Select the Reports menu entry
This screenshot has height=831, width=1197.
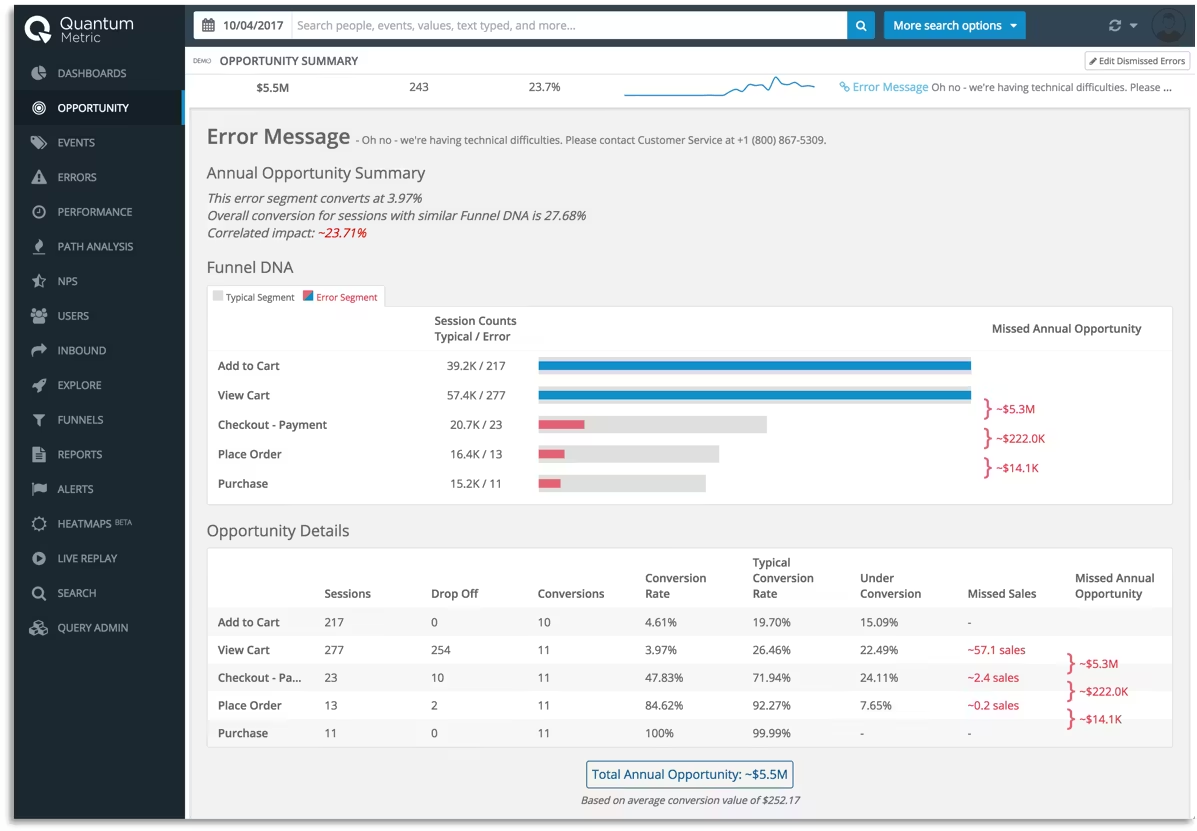[78, 454]
